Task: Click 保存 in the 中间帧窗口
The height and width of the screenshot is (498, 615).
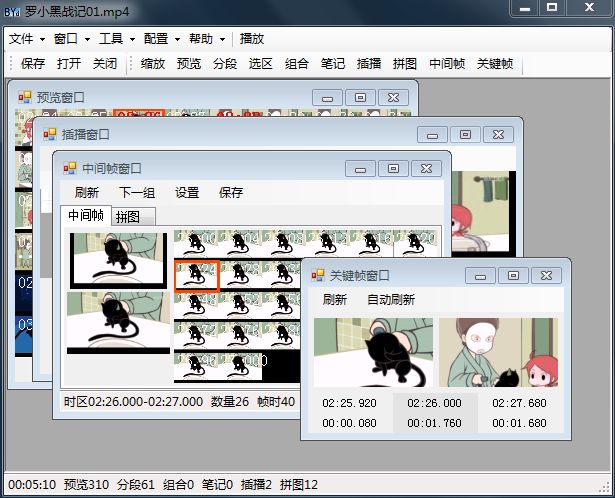Action: (231, 192)
